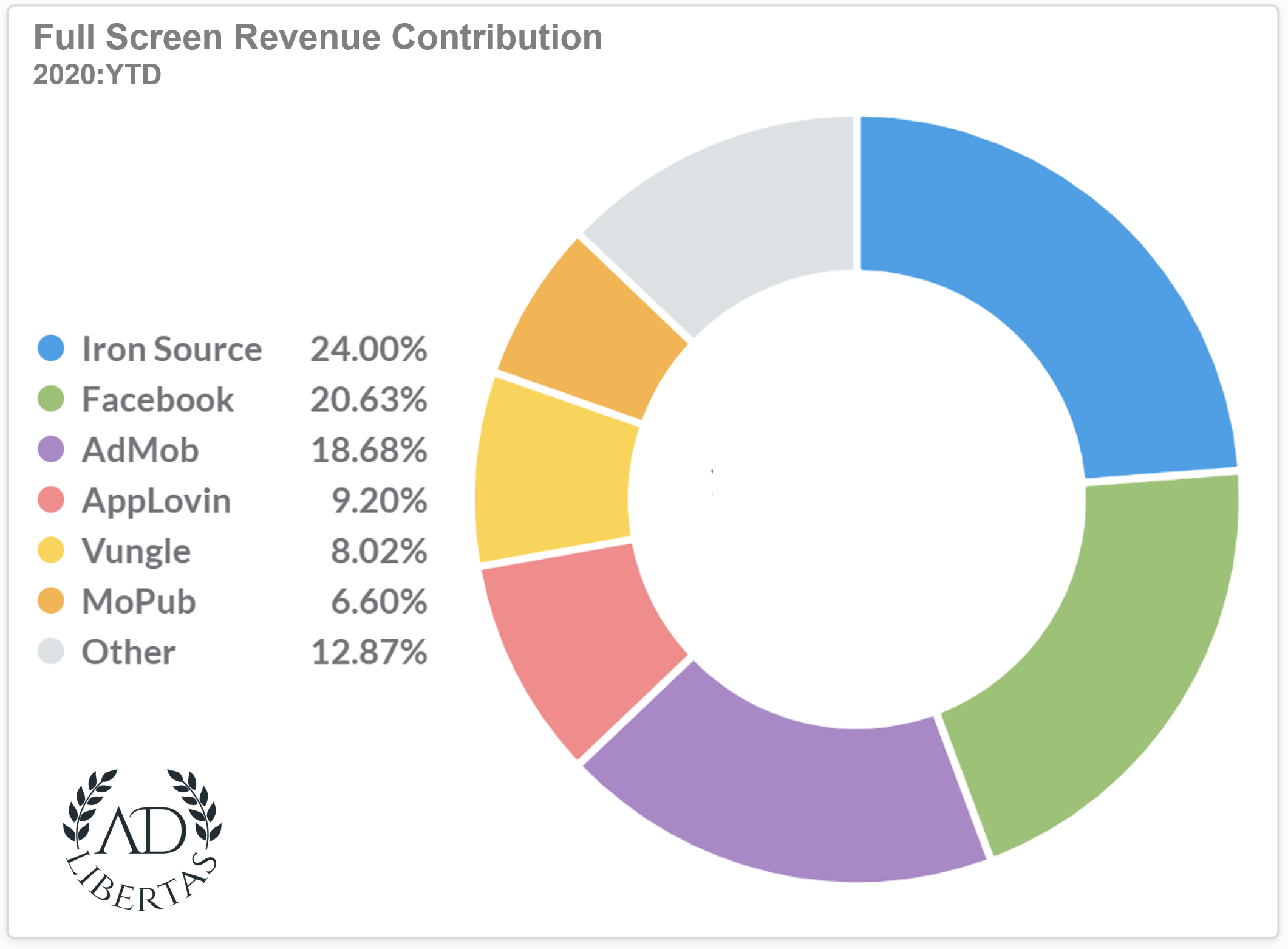Click the orange MoPub legend dot
Viewport: 1288px width, 949px height.
coord(51,600)
